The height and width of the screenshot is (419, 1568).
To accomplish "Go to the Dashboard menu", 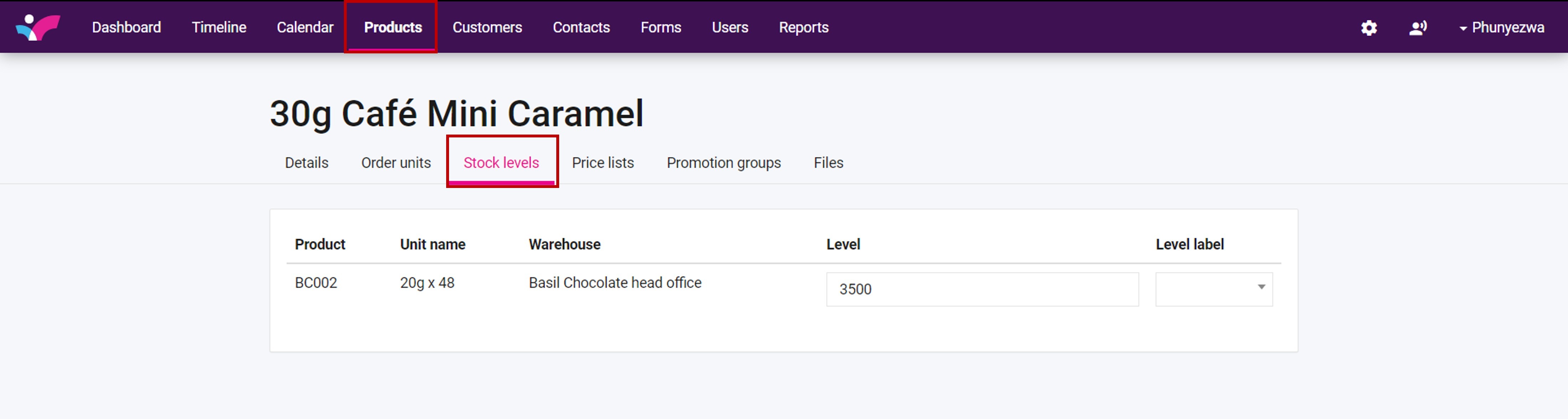I will (126, 27).
